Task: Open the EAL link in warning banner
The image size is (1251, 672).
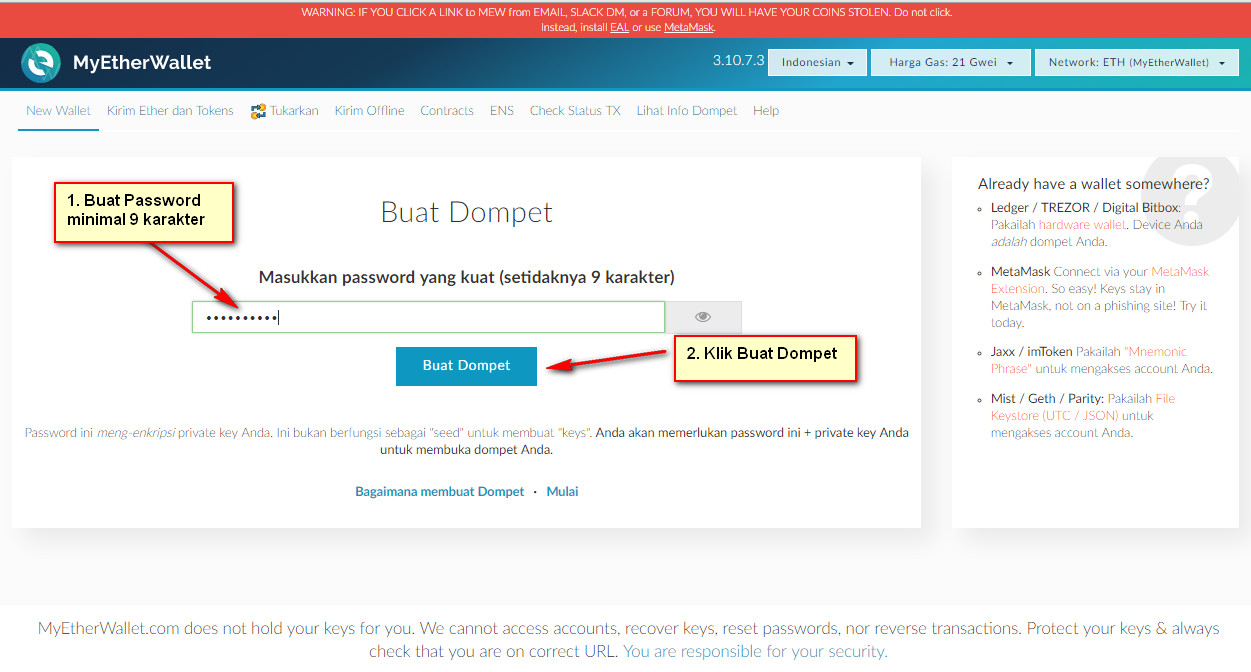Action: pos(619,28)
